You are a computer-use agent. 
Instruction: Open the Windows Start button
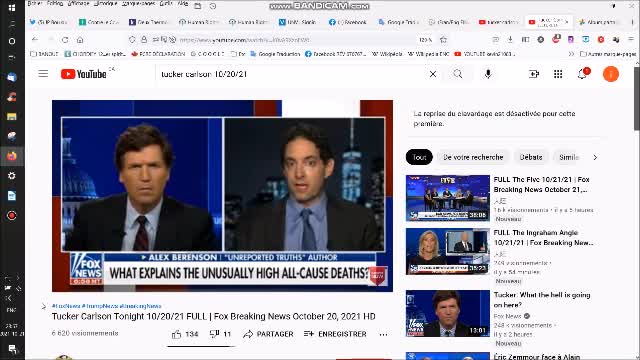pos(12,8)
